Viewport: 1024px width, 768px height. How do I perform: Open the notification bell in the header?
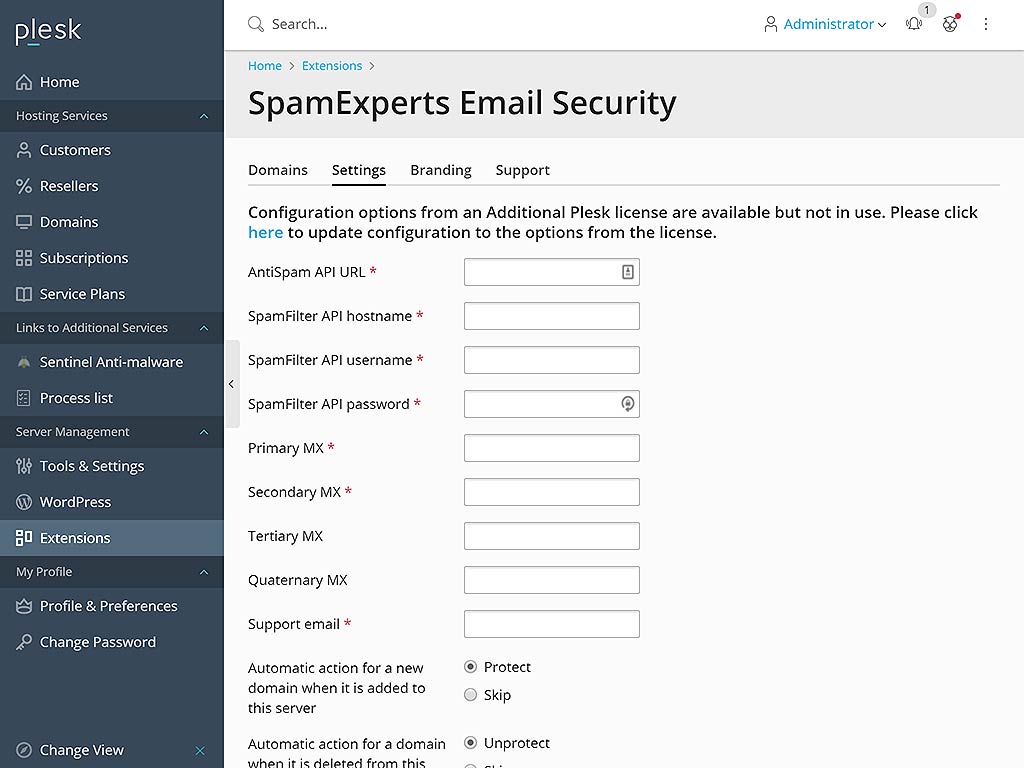[x=913, y=24]
